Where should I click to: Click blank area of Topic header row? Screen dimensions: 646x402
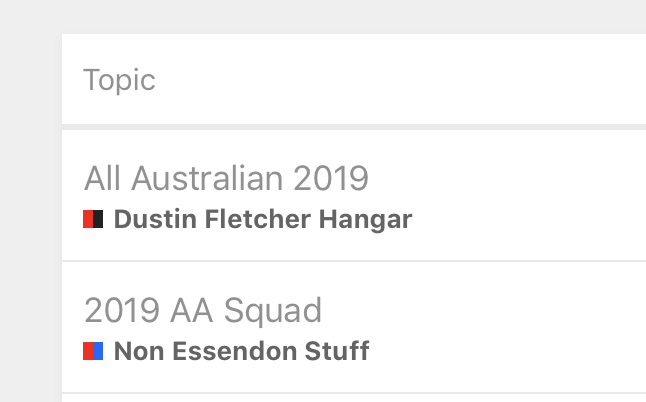coord(412,79)
